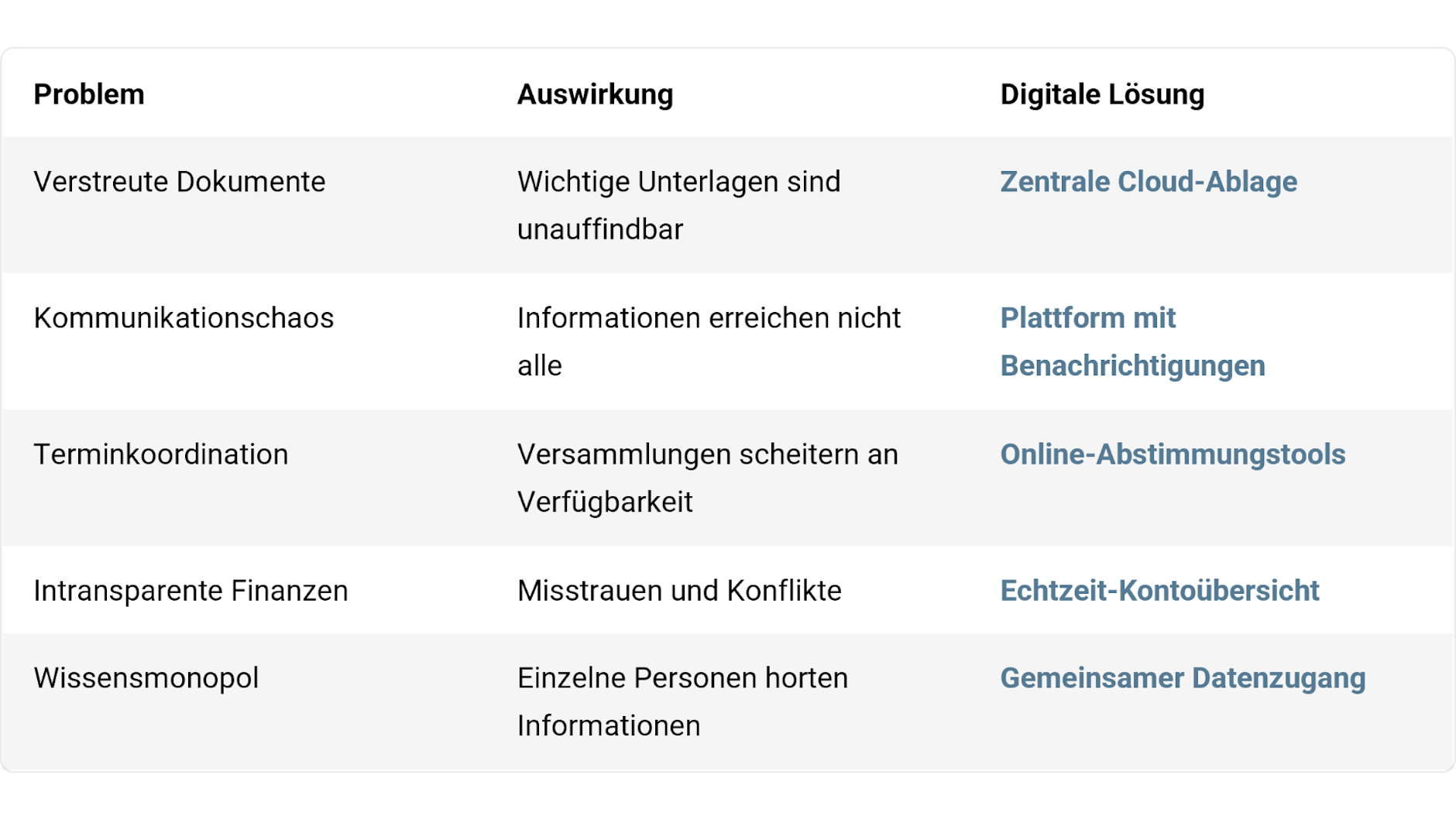Click the Problem column header

89,94
